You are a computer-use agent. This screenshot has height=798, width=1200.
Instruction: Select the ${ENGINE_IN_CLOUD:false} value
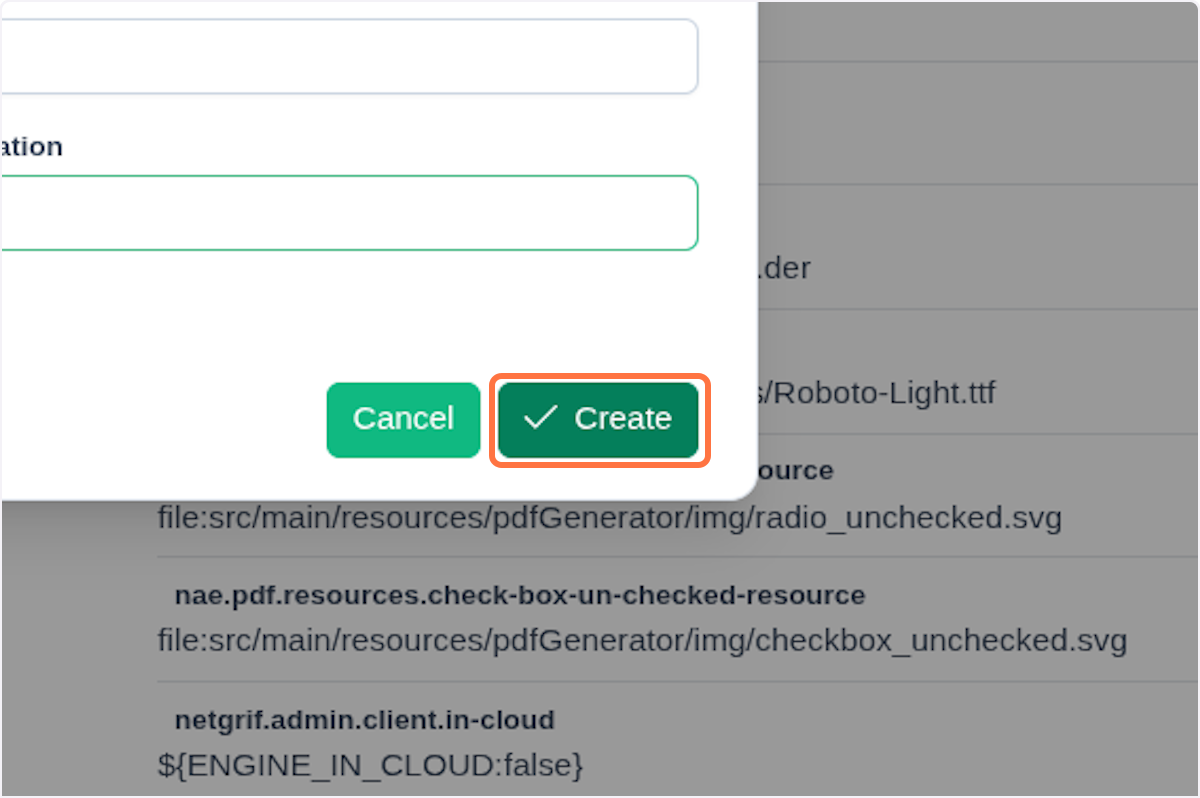(370, 765)
